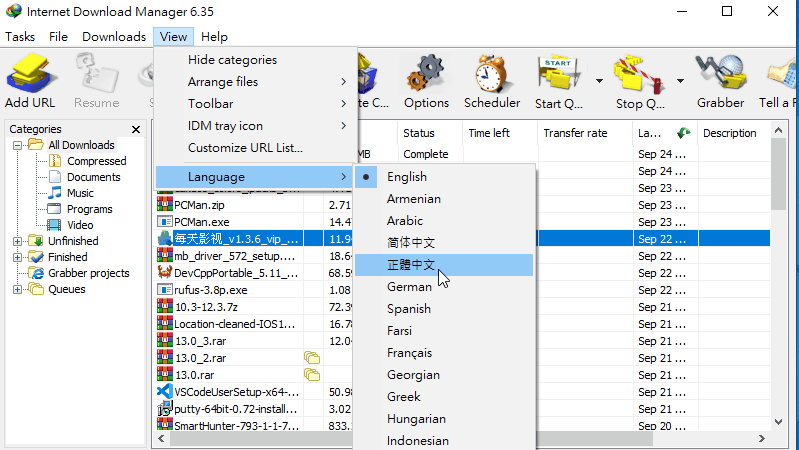Click the putty-64bit installer icon
The image size is (799, 450).
coord(165,408)
